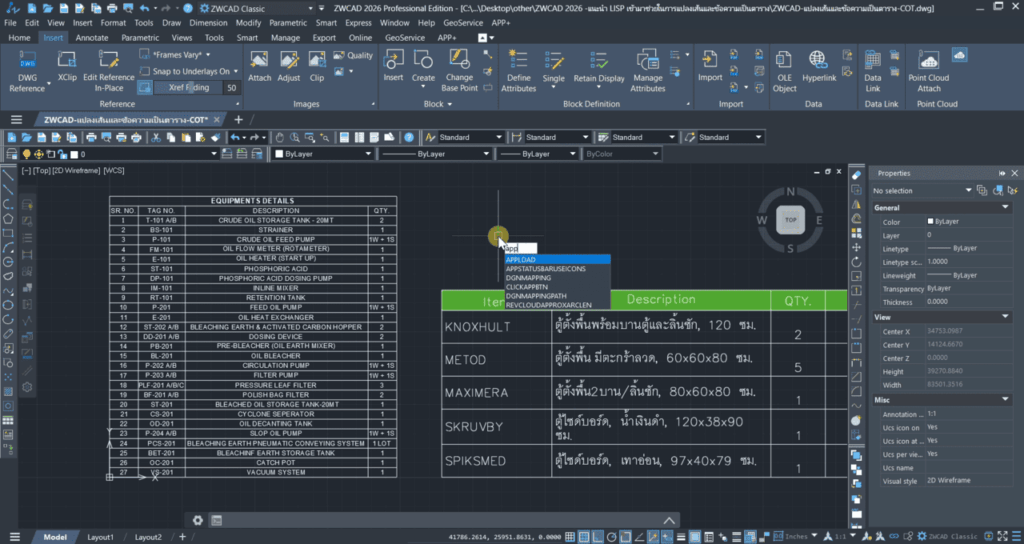Viewport: 1024px width, 544px height.
Task: Click the Edit Reference In-Place icon
Action: click(x=109, y=61)
